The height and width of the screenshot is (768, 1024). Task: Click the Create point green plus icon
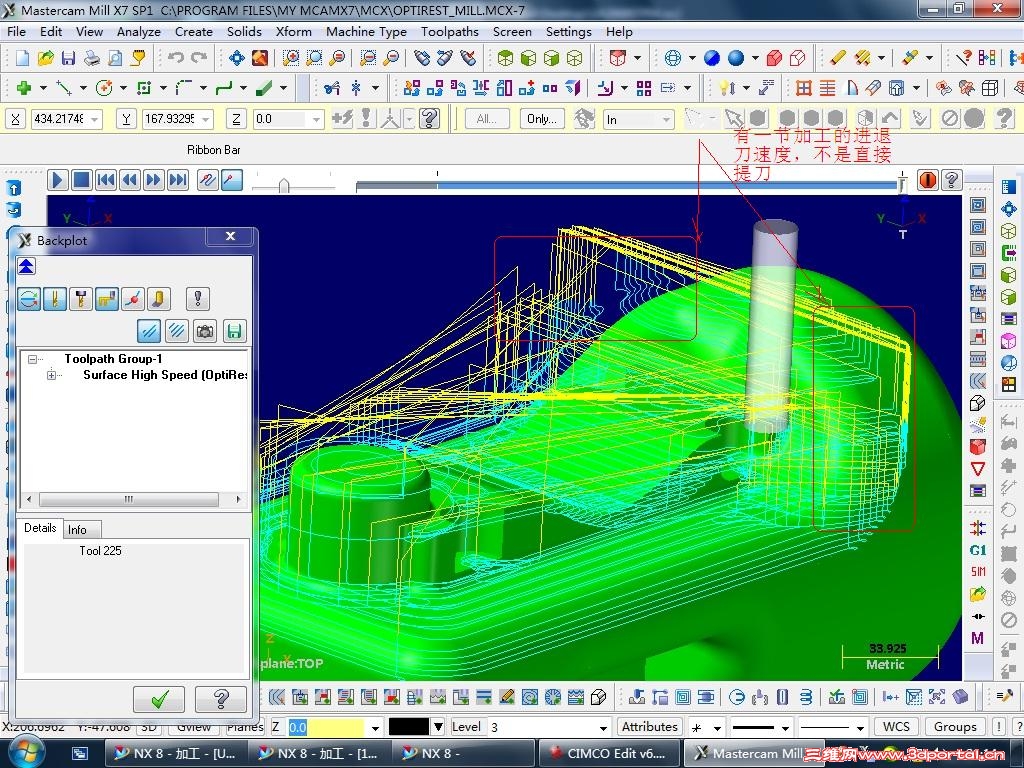coord(24,88)
